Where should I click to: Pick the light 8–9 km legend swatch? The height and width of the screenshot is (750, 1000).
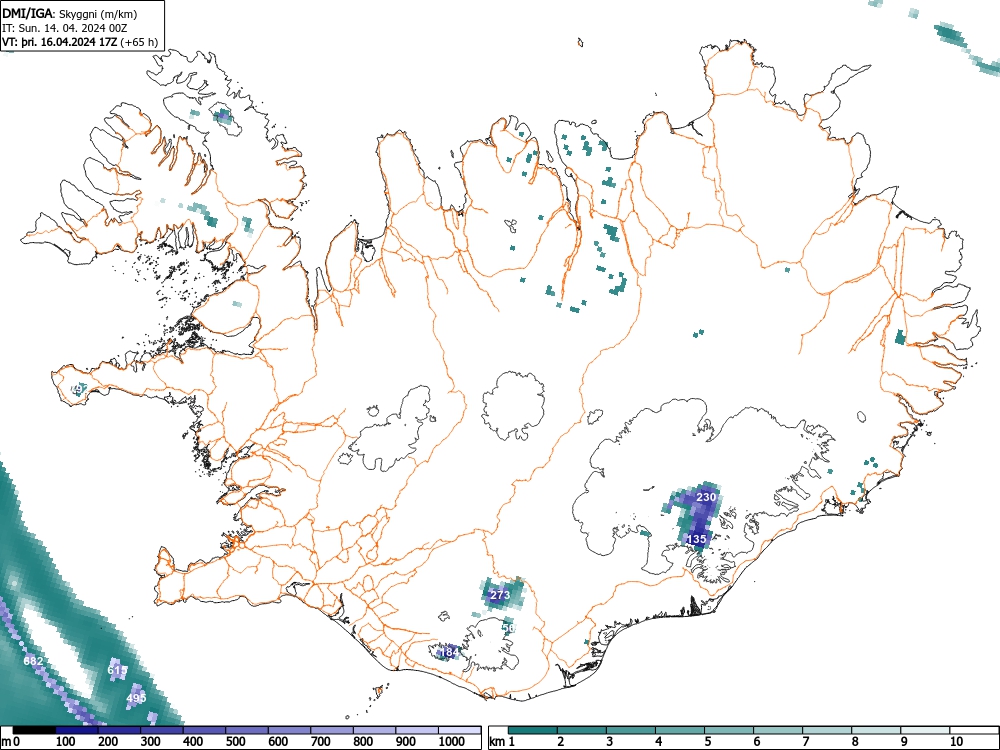876,730
